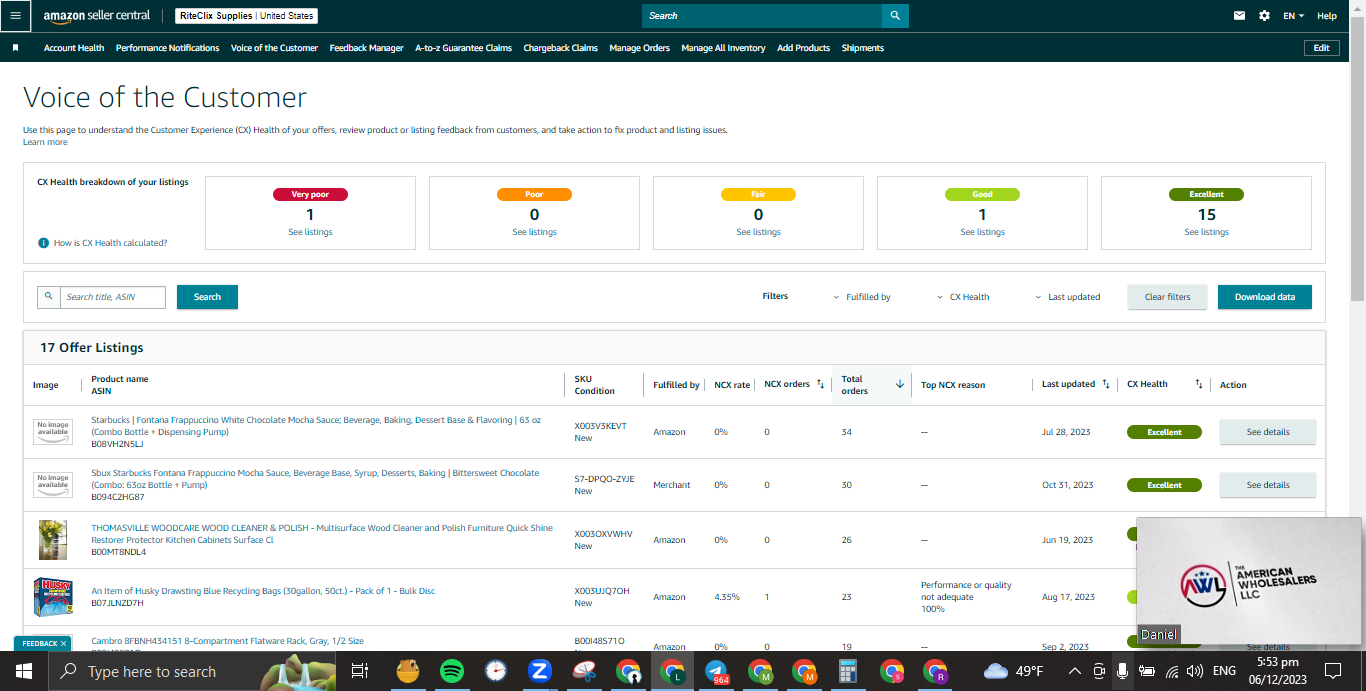Focus the Search title, ASIN field
Screen dimensions: 1366x691
click(113, 297)
